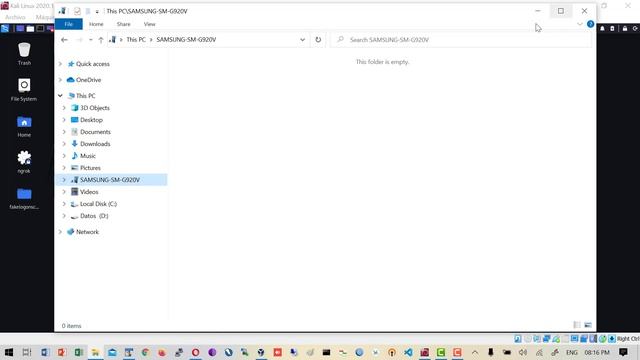Click the Task View taskbar icon
Screen dimensions: 640x360
[x=27, y=352]
